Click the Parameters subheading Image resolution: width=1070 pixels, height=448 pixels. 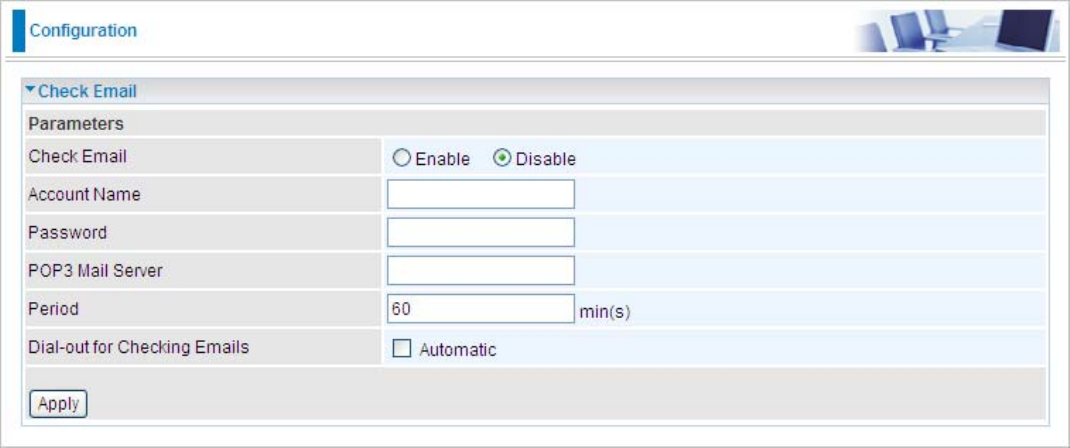coord(76,124)
